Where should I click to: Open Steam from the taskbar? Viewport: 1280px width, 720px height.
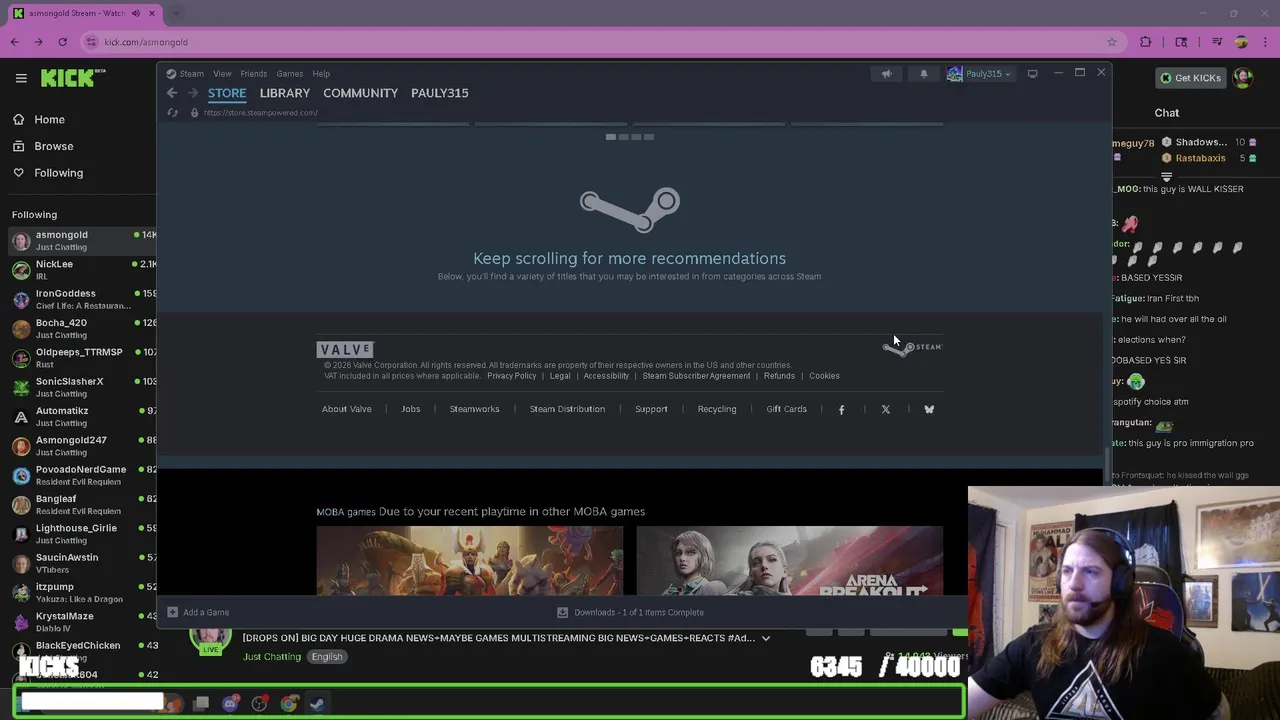tap(317, 703)
